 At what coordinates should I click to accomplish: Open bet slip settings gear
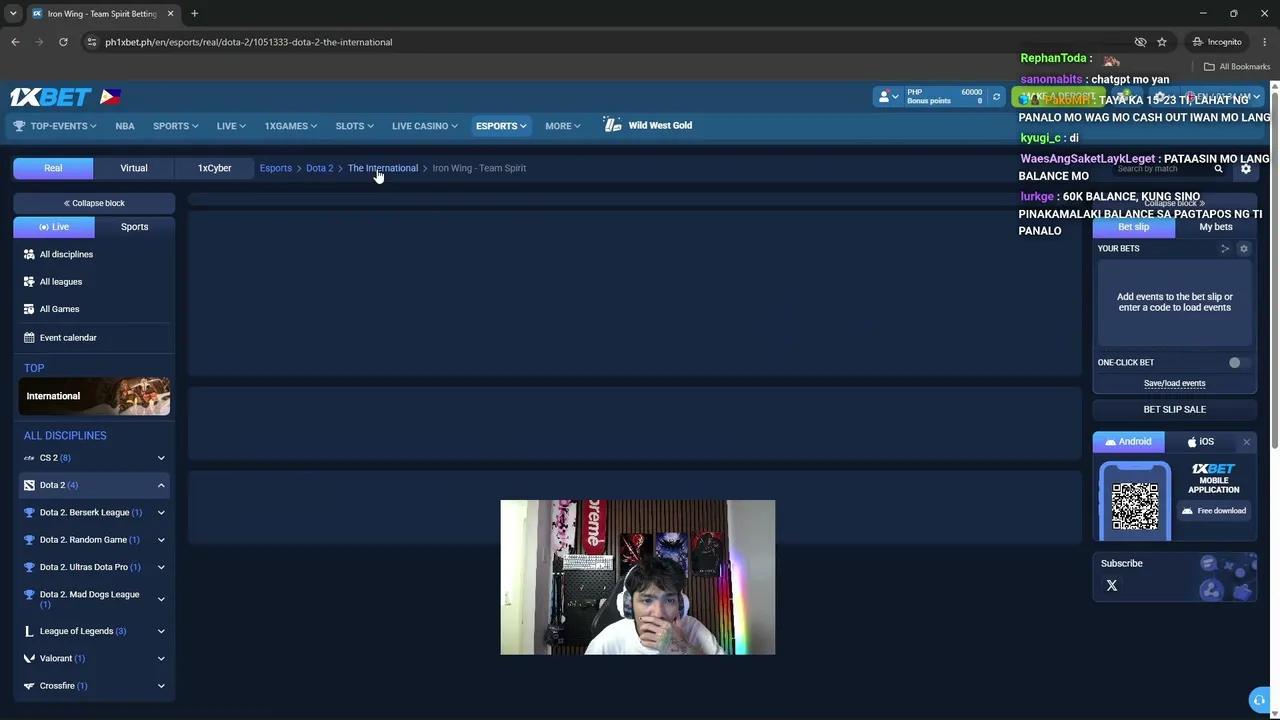pos(1244,249)
